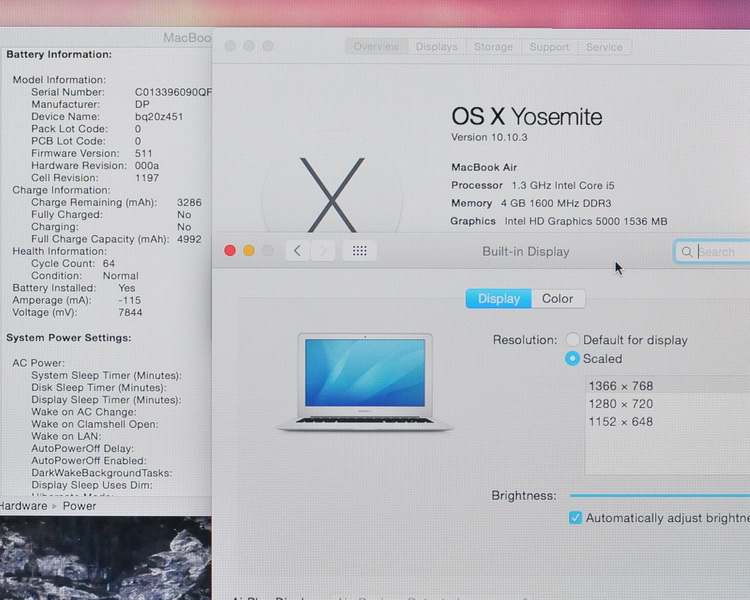
Task: Open the Support tab
Action: 550,47
